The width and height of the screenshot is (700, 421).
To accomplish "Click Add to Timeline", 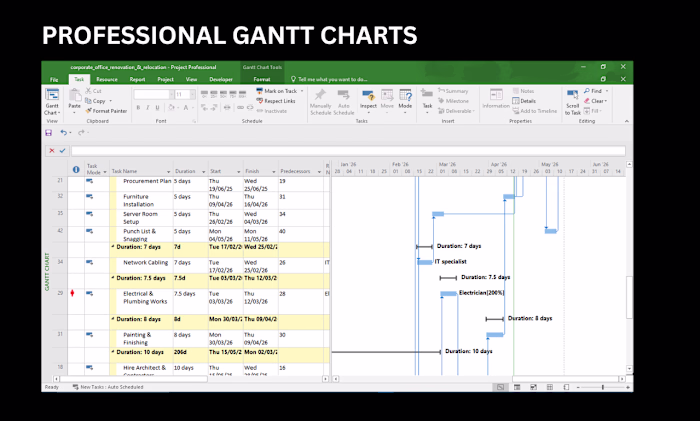I will (x=534, y=111).
